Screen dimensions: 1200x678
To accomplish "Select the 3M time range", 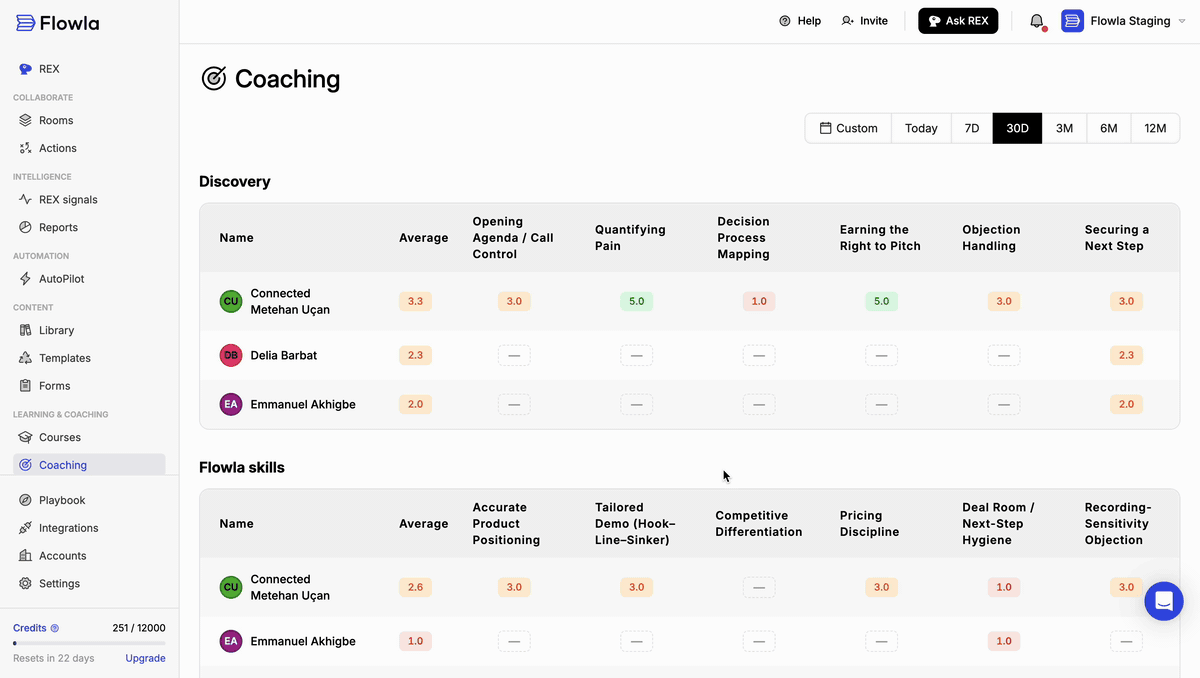I will tap(1064, 128).
